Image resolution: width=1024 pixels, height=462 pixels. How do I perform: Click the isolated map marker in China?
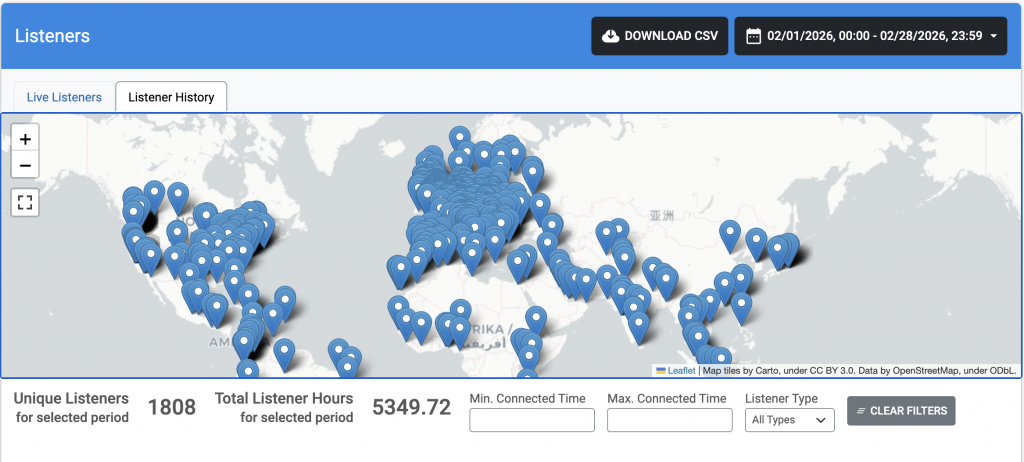pos(730,233)
